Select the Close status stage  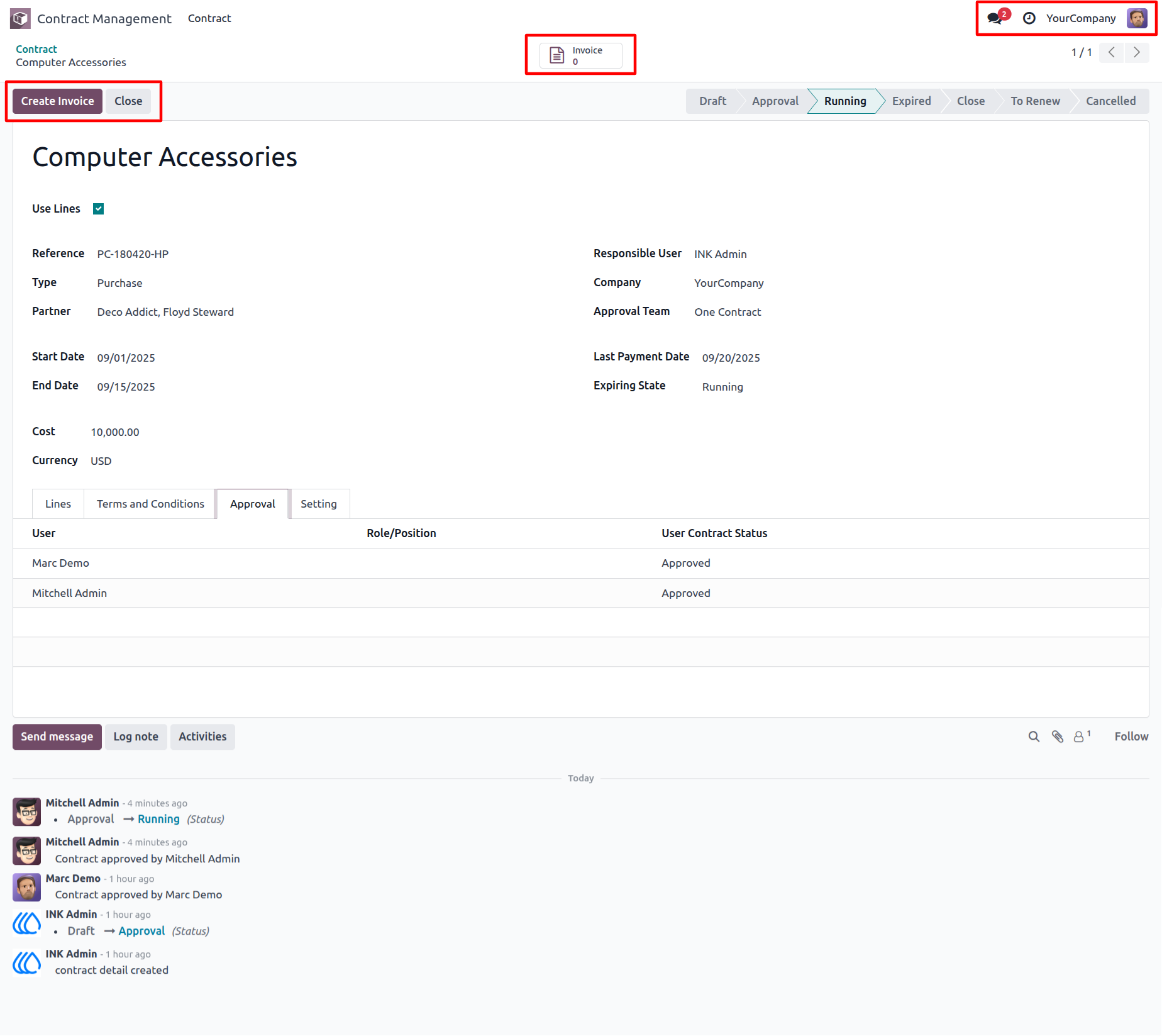coord(971,101)
